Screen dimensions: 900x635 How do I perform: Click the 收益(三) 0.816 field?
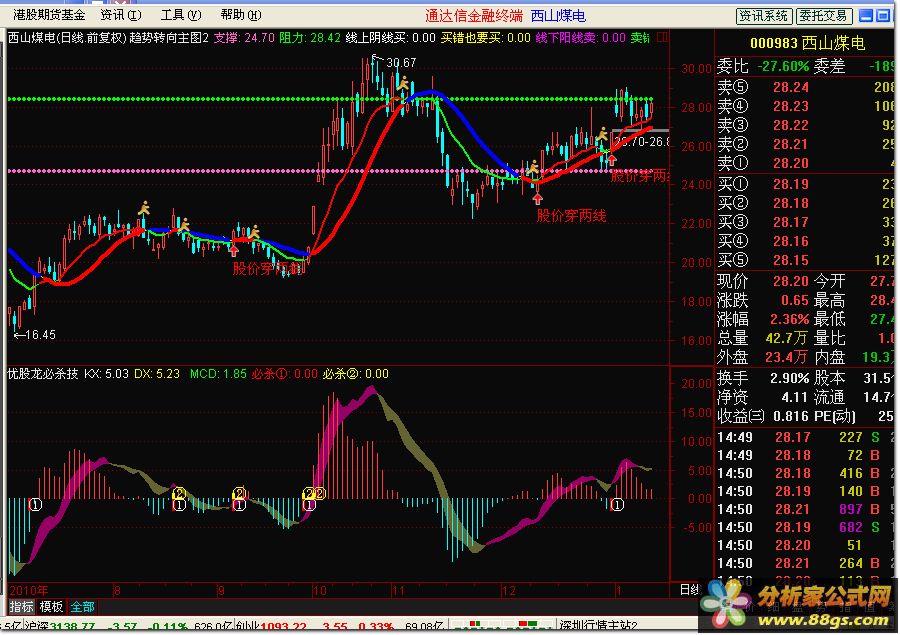[763, 416]
